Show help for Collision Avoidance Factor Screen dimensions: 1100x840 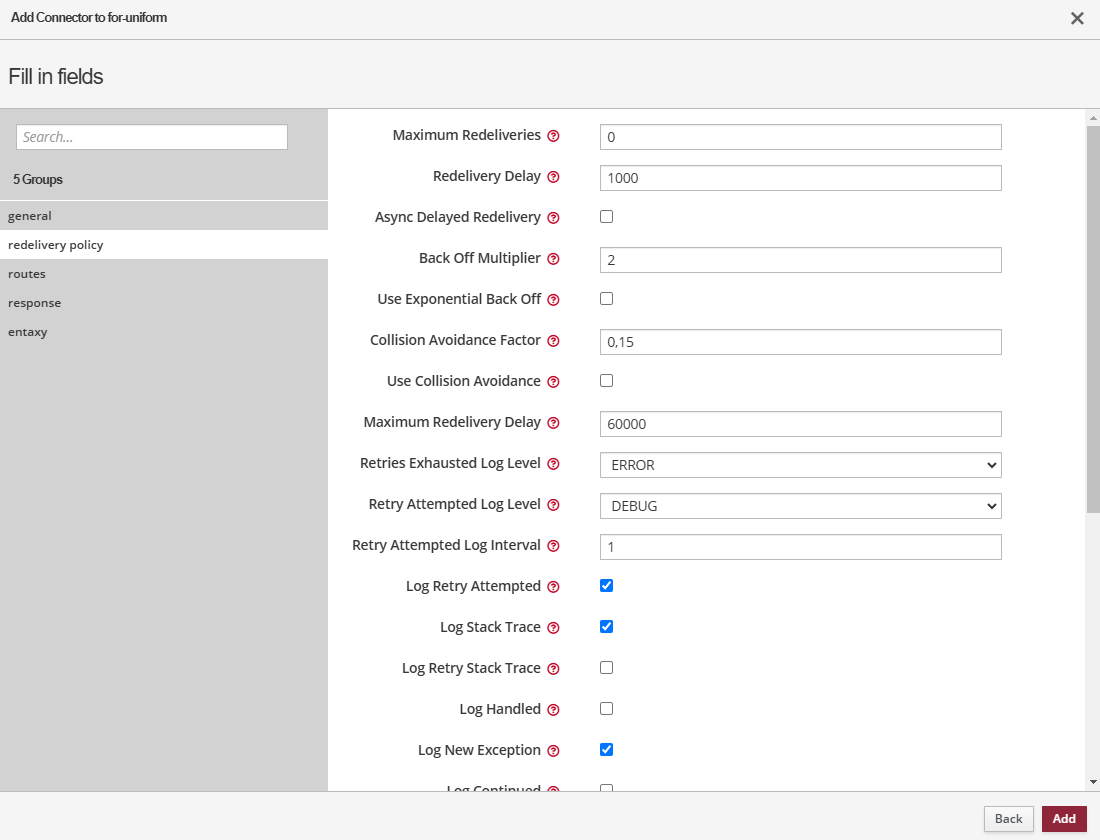pos(553,341)
